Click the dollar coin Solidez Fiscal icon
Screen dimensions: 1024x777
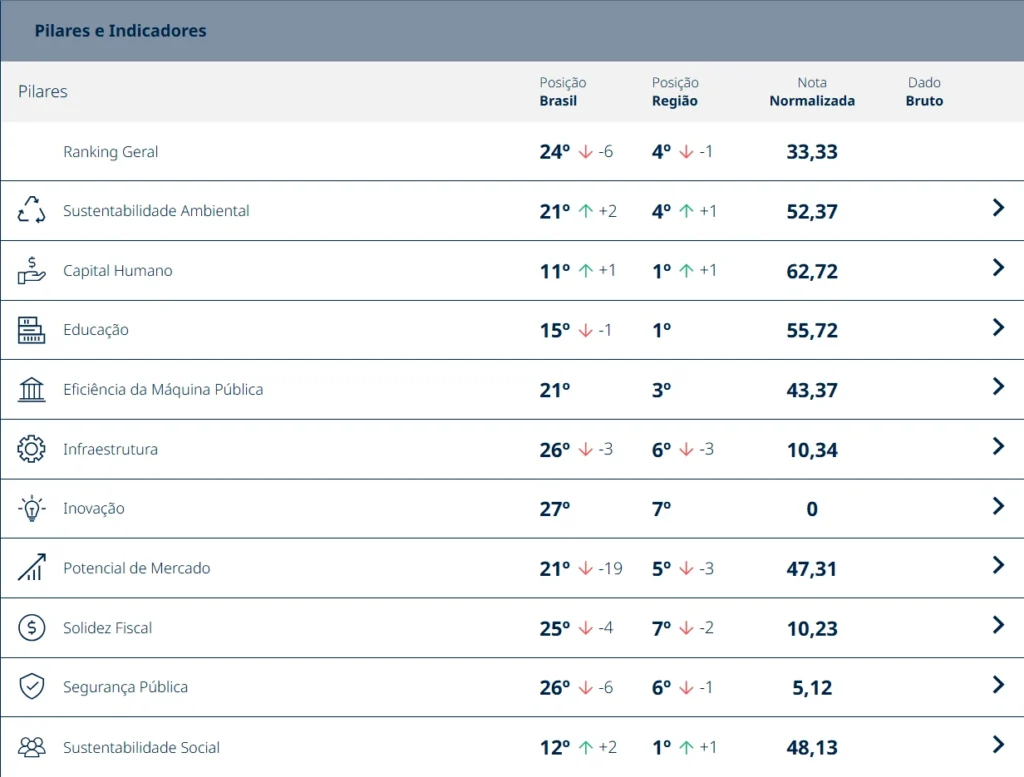coord(31,627)
